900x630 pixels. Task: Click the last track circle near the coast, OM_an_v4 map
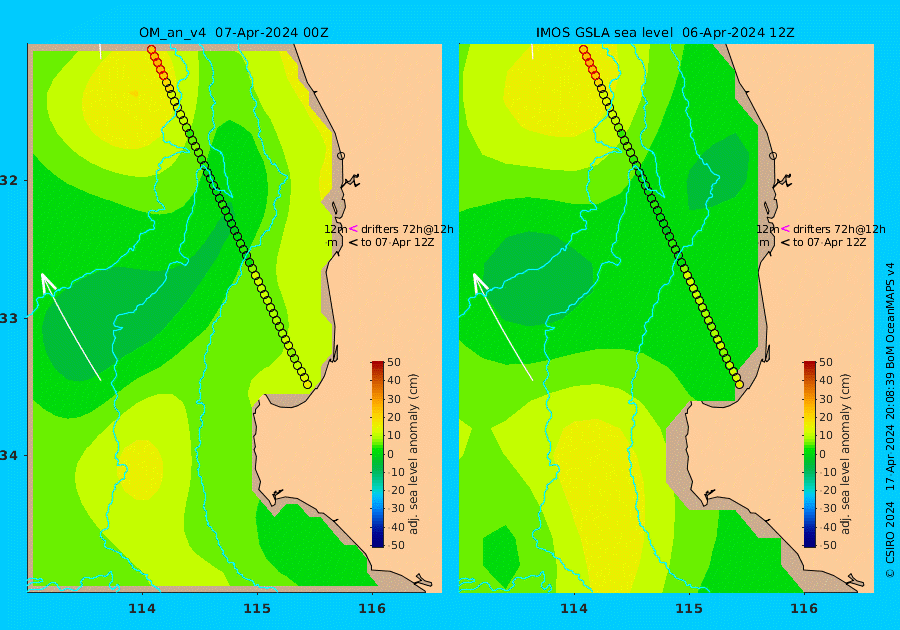[x=307, y=384]
